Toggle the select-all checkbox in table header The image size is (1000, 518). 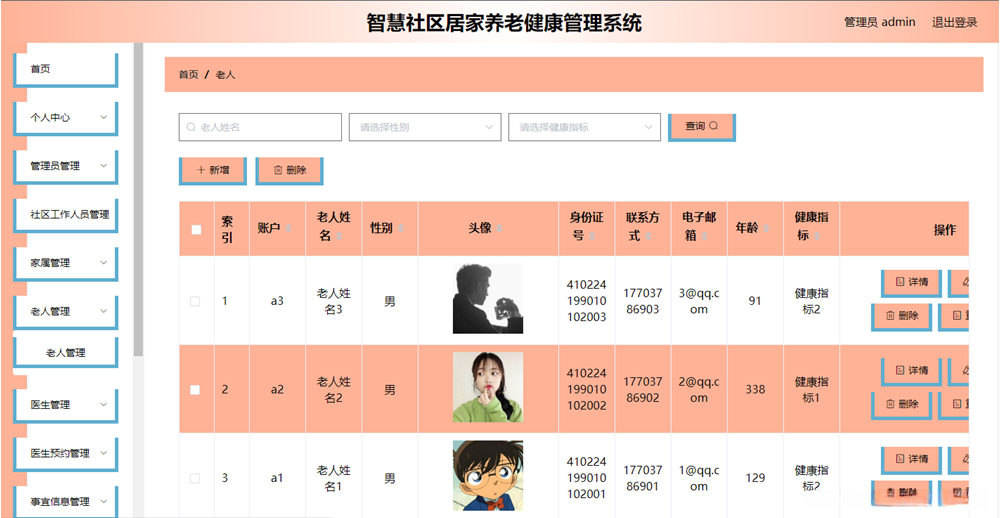(x=196, y=230)
